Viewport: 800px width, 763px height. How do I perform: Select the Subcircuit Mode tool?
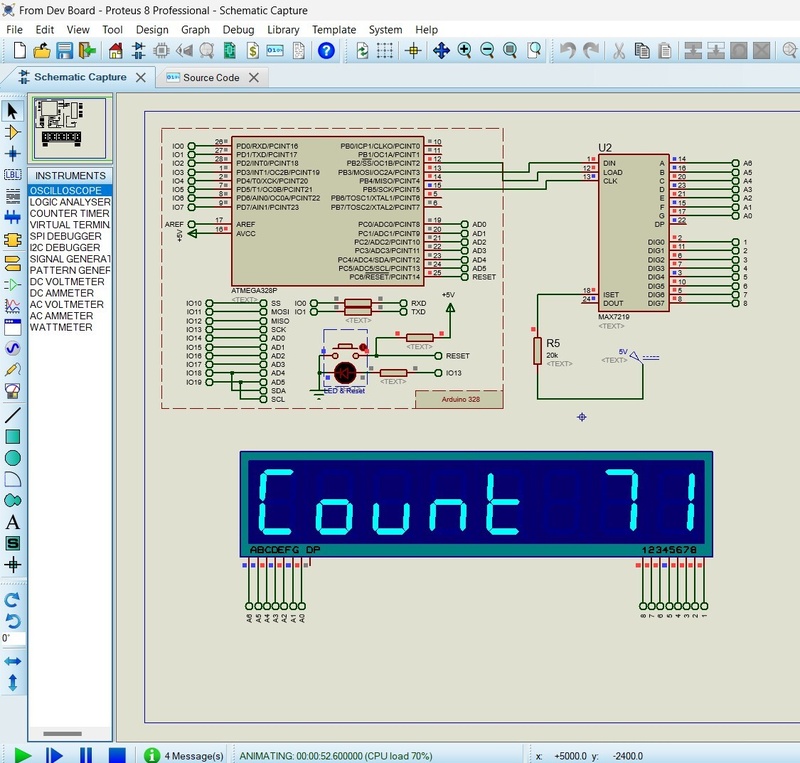tap(13, 240)
